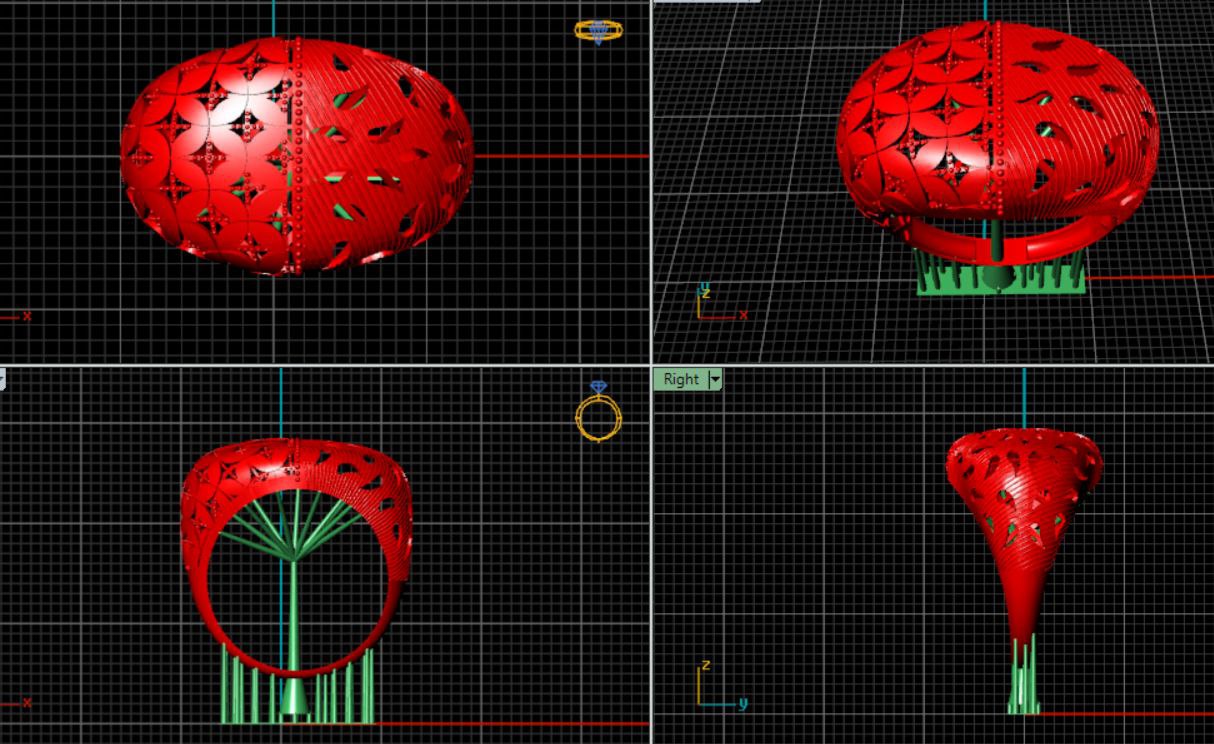This screenshot has width=1214, height=744.
Task: Open the partially hidden bottom-left viewport menu arrow
Action: click(2, 378)
